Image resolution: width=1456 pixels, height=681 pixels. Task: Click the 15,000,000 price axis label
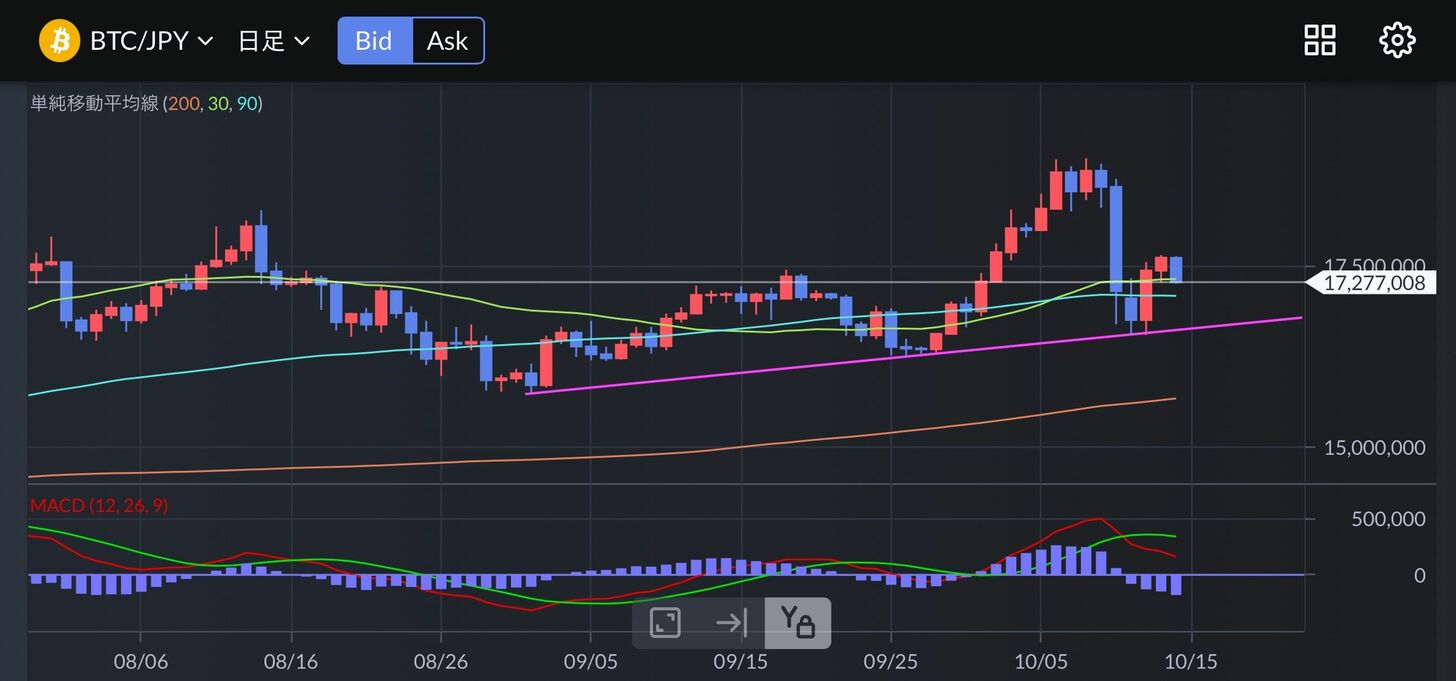click(1374, 448)
